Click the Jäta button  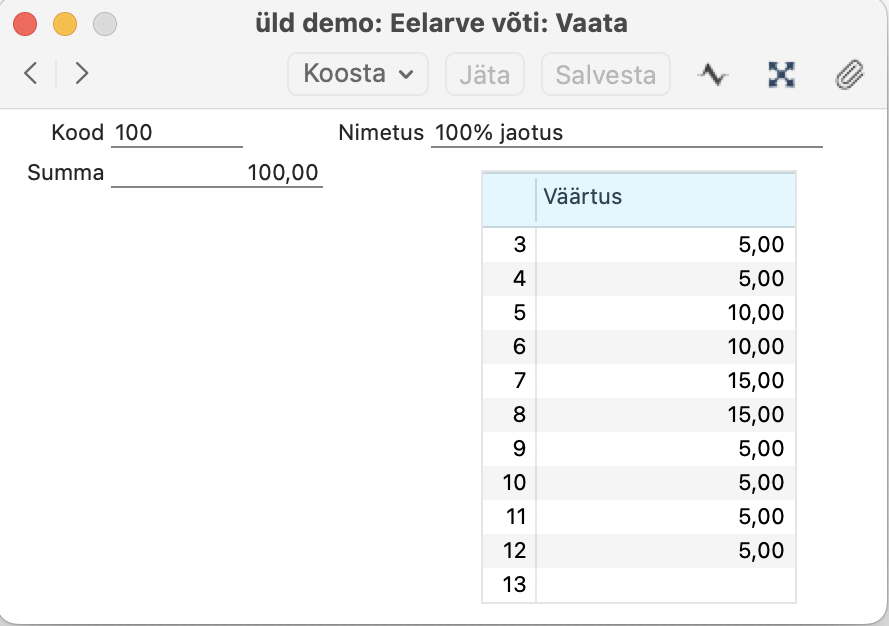pos(485,74)
